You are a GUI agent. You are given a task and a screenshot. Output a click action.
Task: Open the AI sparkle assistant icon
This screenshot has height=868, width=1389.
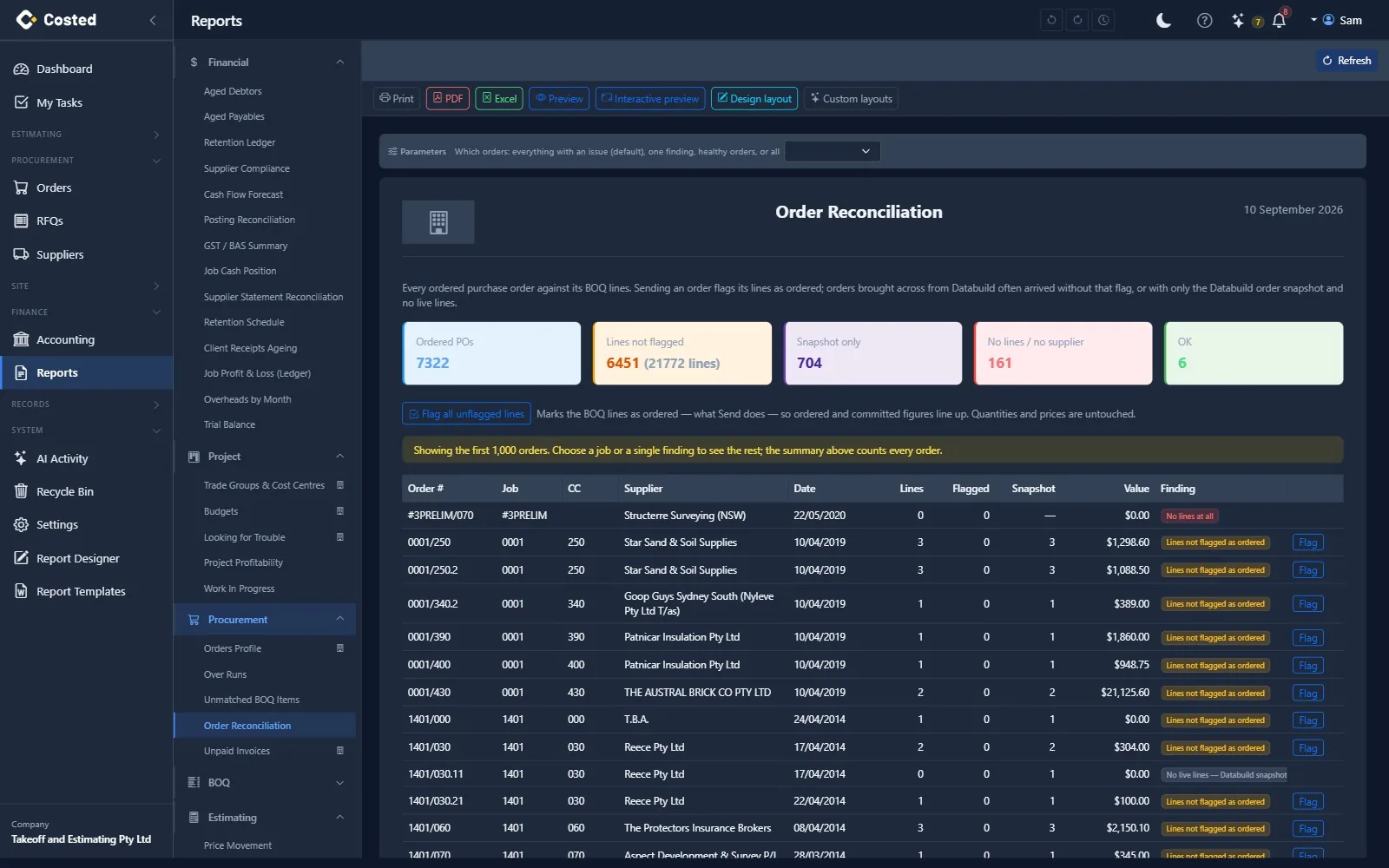point(1238,20)
